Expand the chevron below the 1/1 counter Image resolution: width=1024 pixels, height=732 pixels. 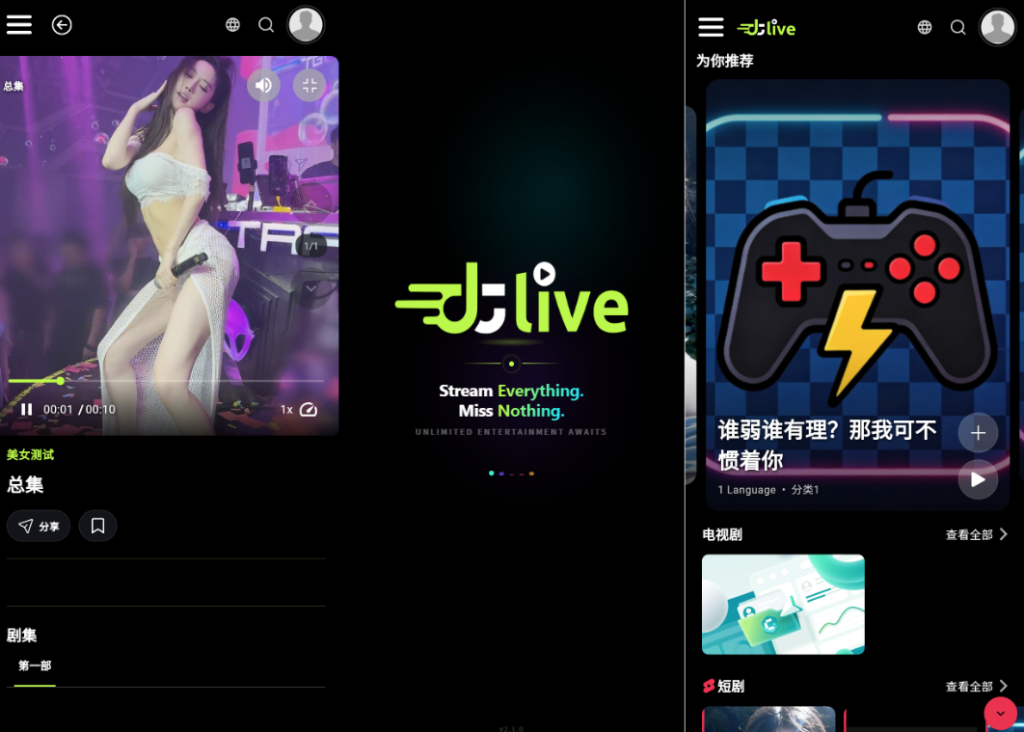click(x=312, y=288)
